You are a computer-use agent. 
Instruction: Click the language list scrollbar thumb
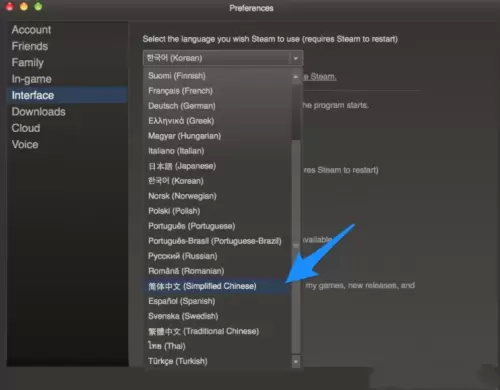296,247
